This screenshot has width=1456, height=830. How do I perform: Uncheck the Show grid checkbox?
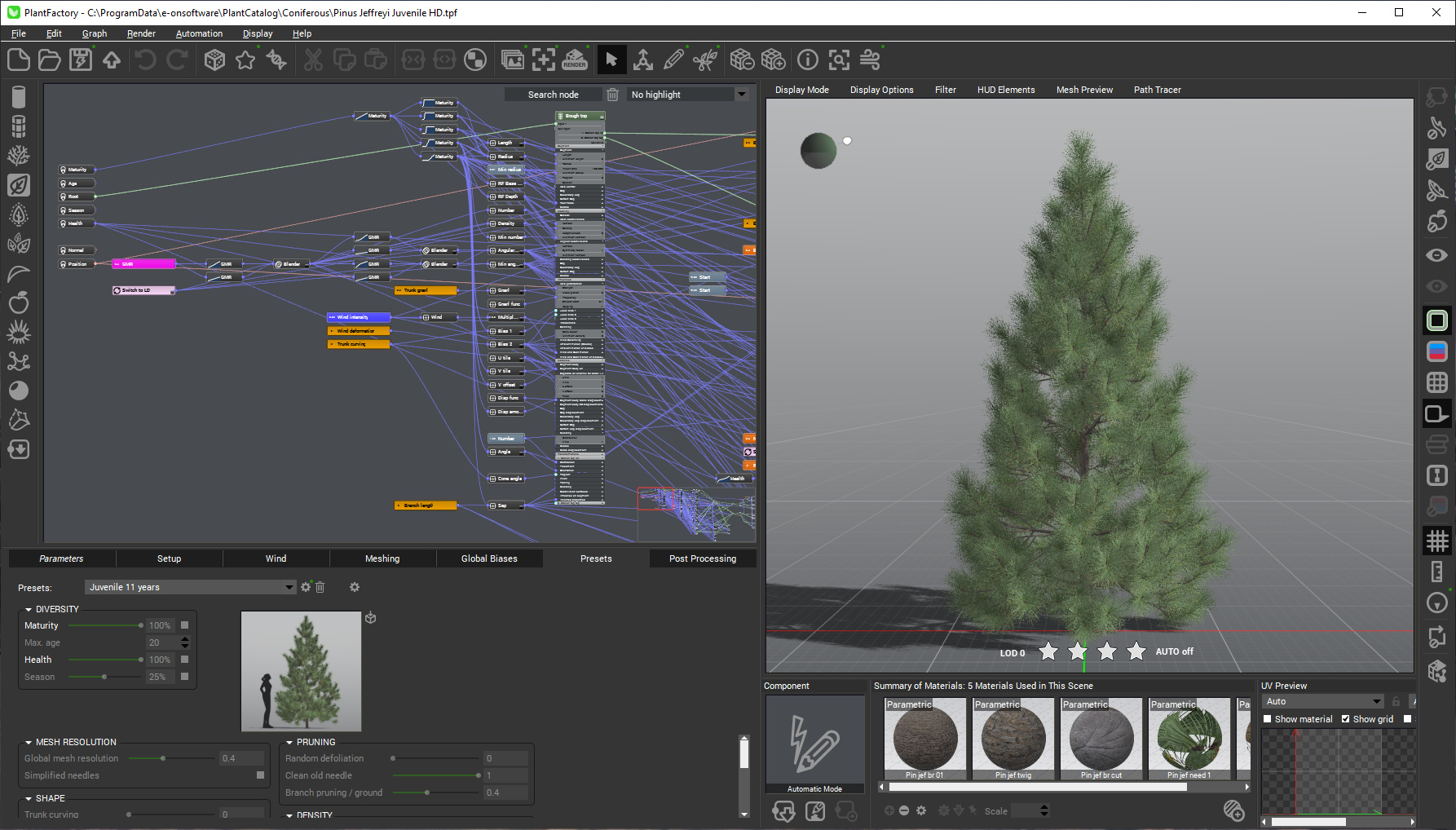point(1346,719)
